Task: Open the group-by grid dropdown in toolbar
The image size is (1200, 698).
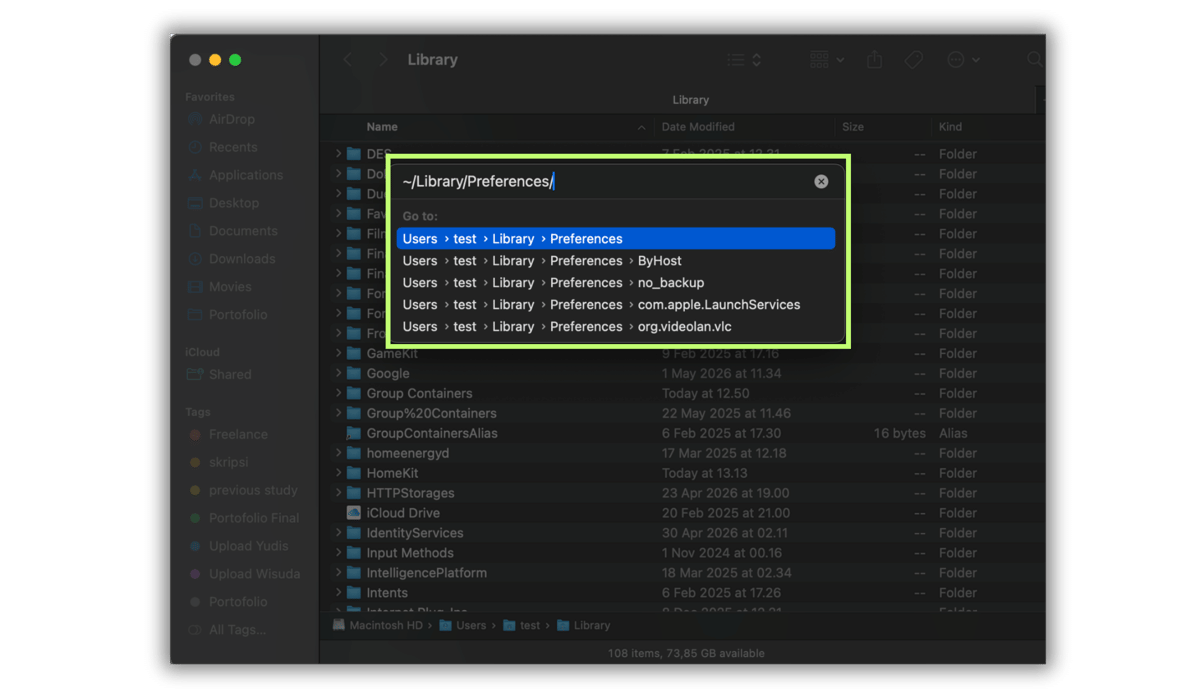Action: pos(827,60)
